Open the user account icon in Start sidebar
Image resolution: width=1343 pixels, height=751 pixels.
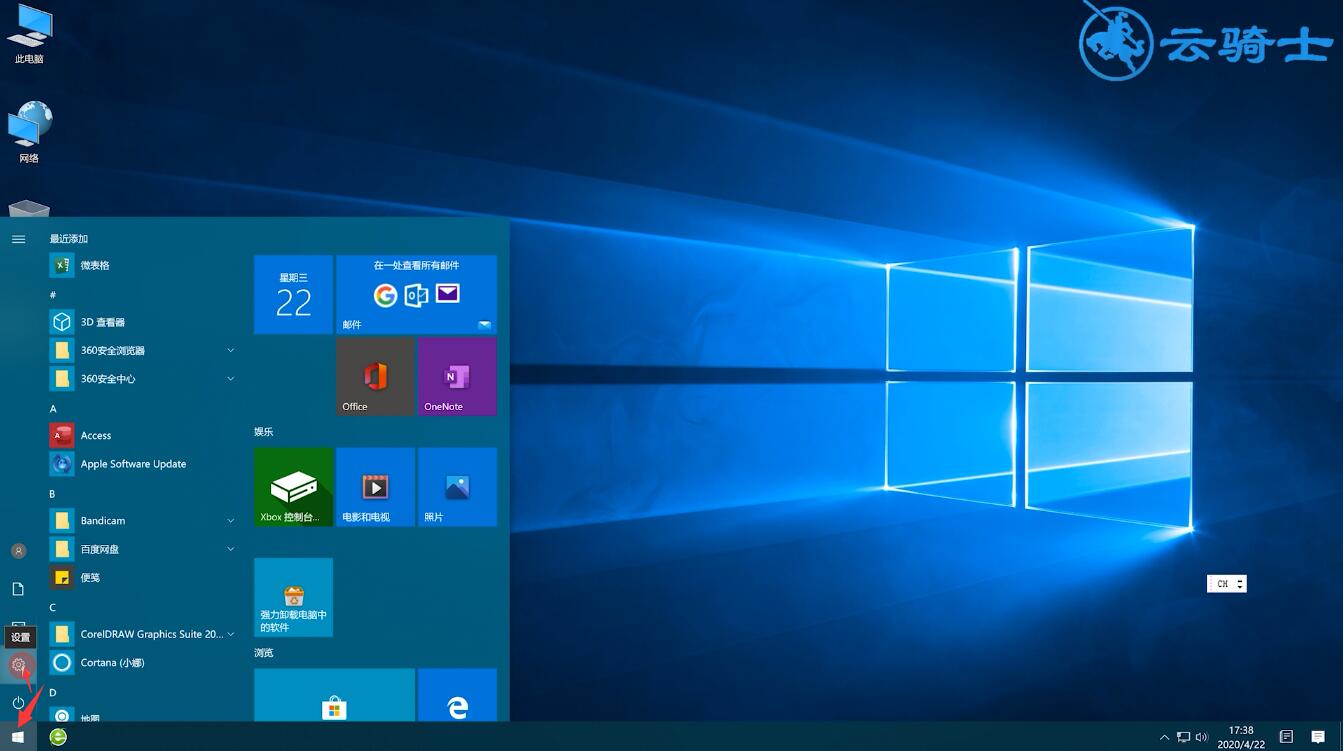tap(18, 551)
